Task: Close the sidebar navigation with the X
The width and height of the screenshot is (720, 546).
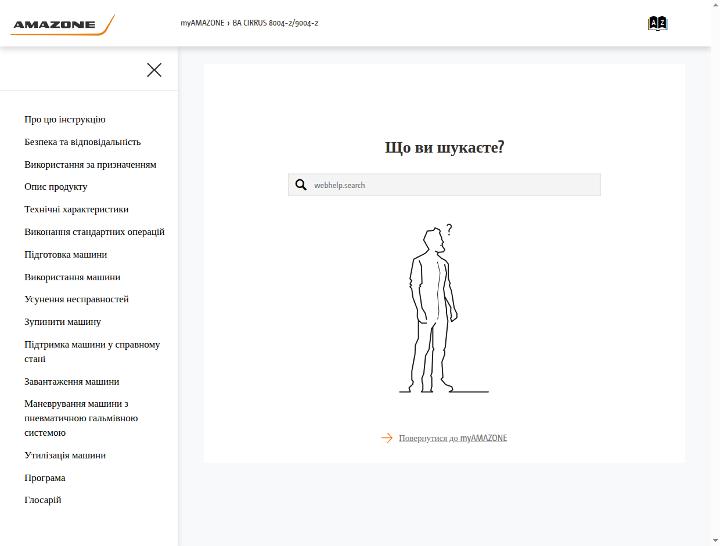Action: click(x=154, y=70)
